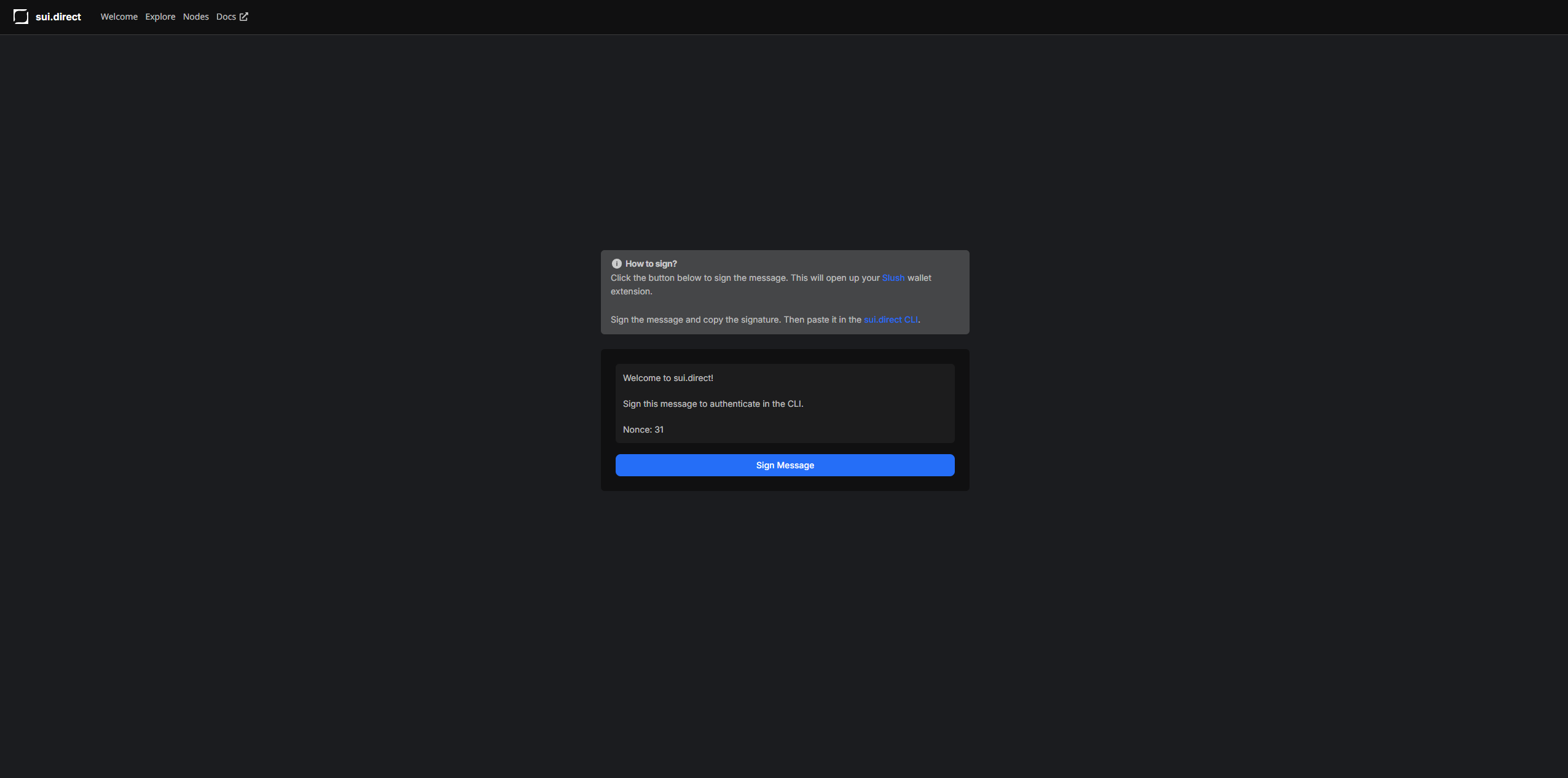Click the Nonce: 31 line
Viewport: 1568px width, 778px height.
coord(643,430)
